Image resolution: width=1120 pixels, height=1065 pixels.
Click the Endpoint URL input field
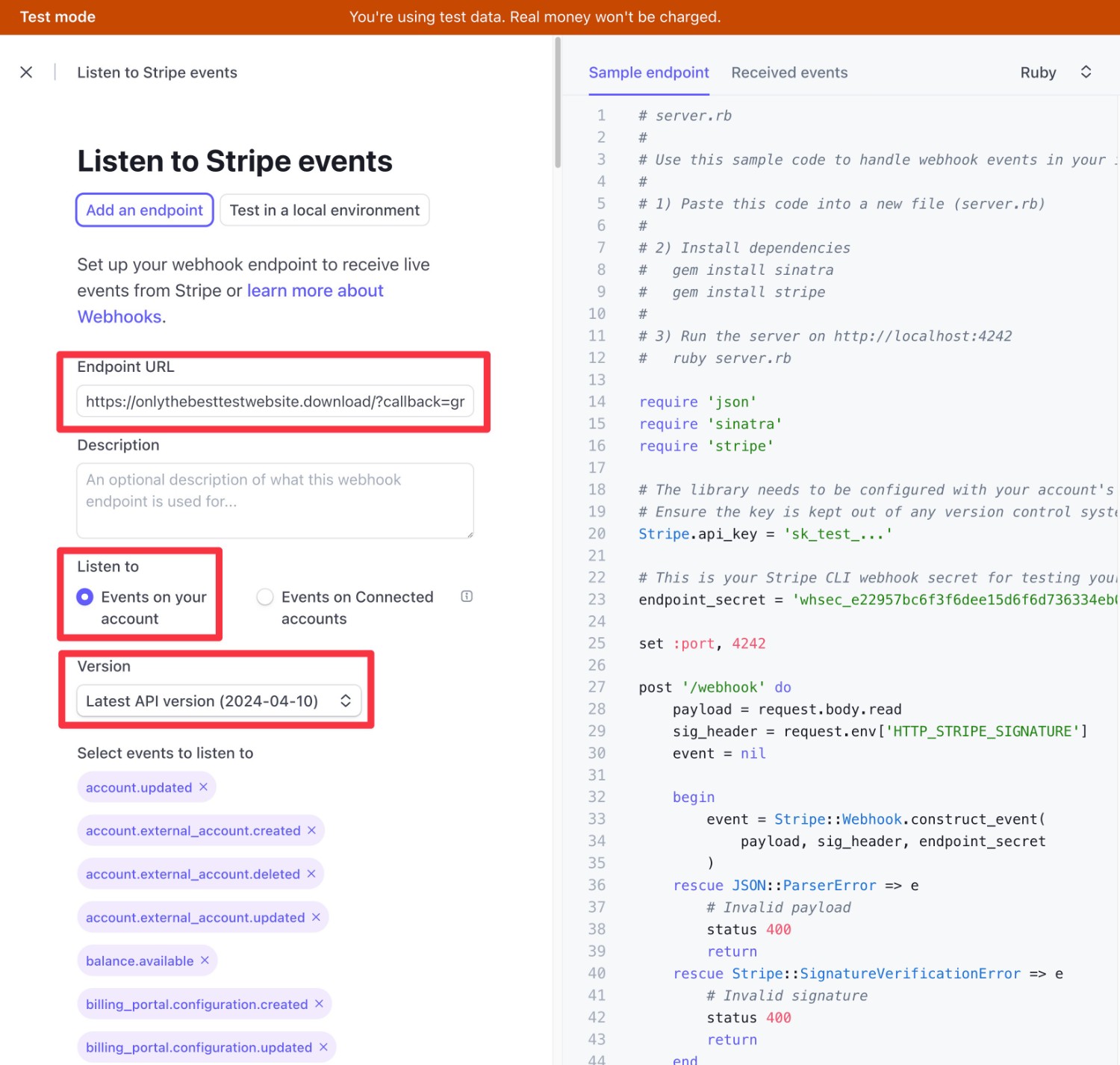(x=275, y=401)
